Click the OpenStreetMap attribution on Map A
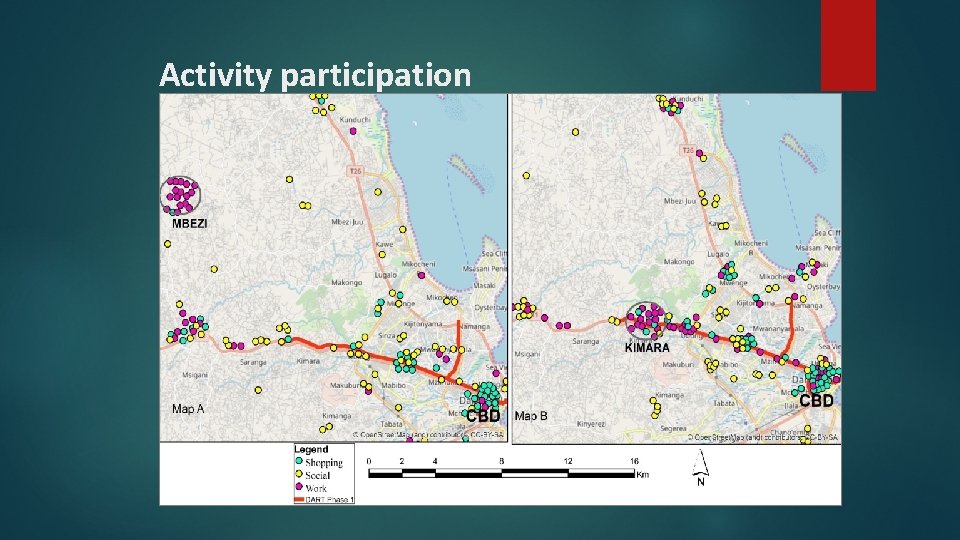The height and width of the screenshot is (540, 960). tap(429, 435)
